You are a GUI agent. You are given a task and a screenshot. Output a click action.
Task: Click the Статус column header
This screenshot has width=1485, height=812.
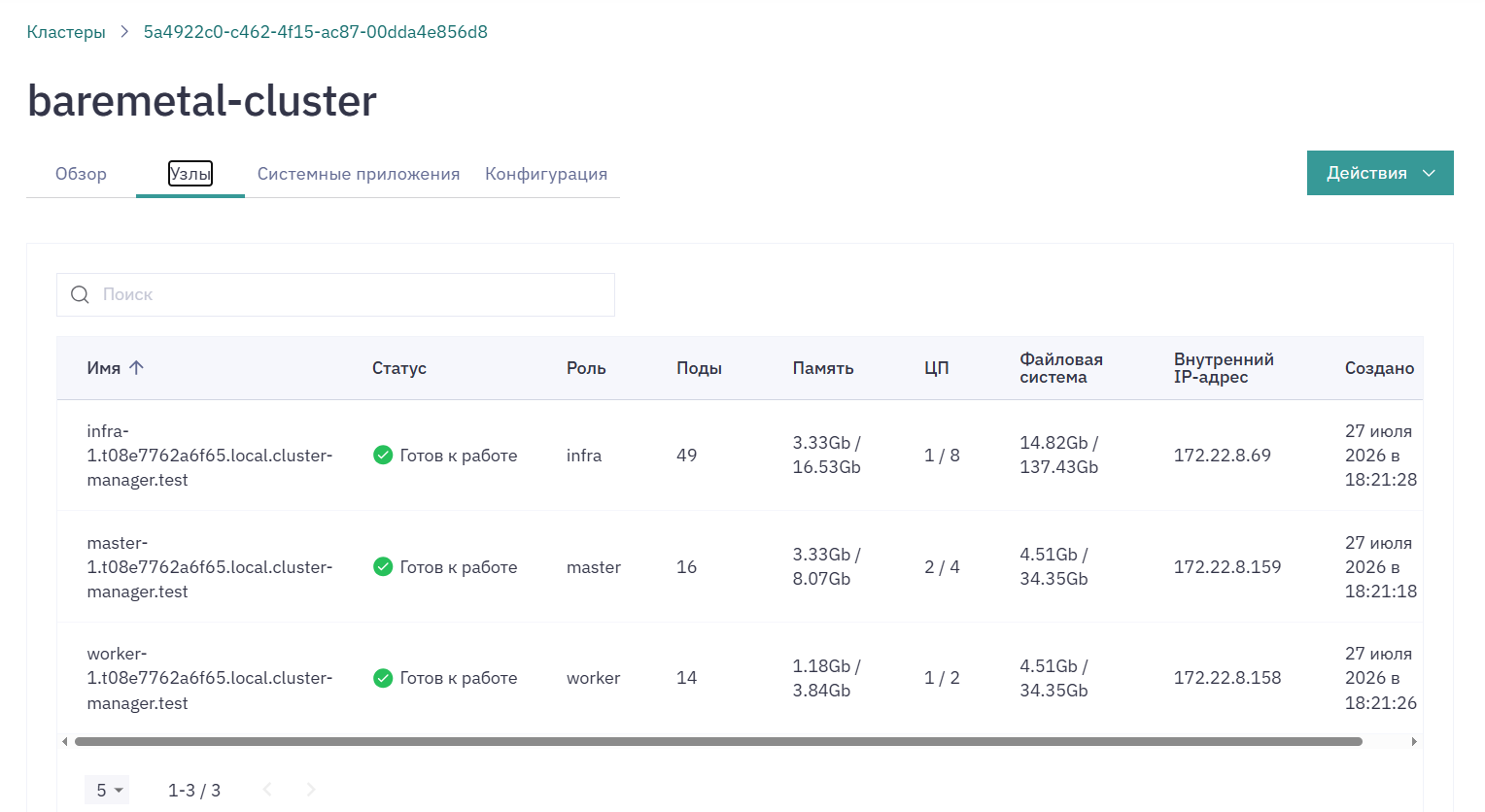point(399,368)
